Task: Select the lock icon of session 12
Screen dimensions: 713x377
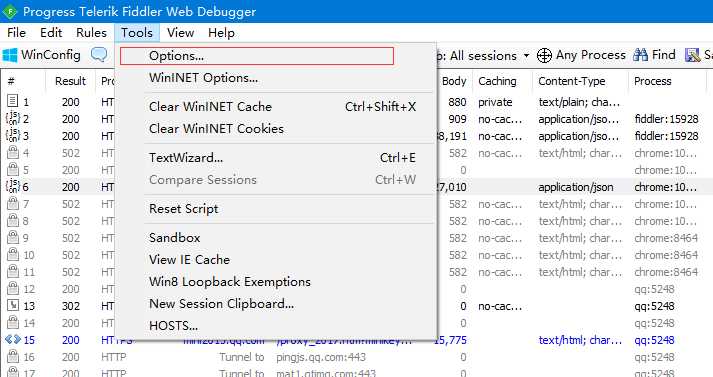Action: point(13,288)
